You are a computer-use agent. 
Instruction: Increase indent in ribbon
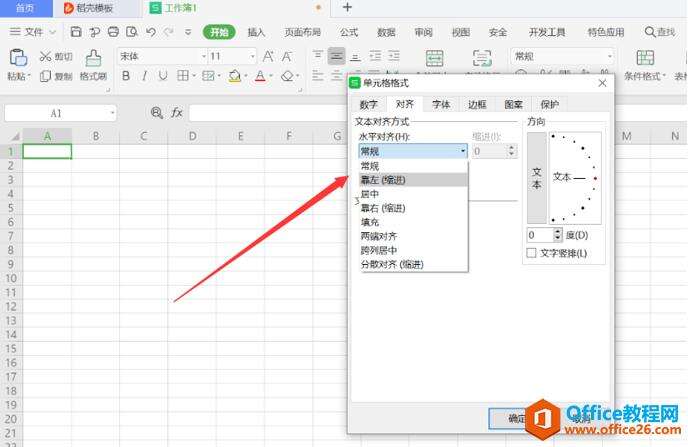tap(394, 56)
